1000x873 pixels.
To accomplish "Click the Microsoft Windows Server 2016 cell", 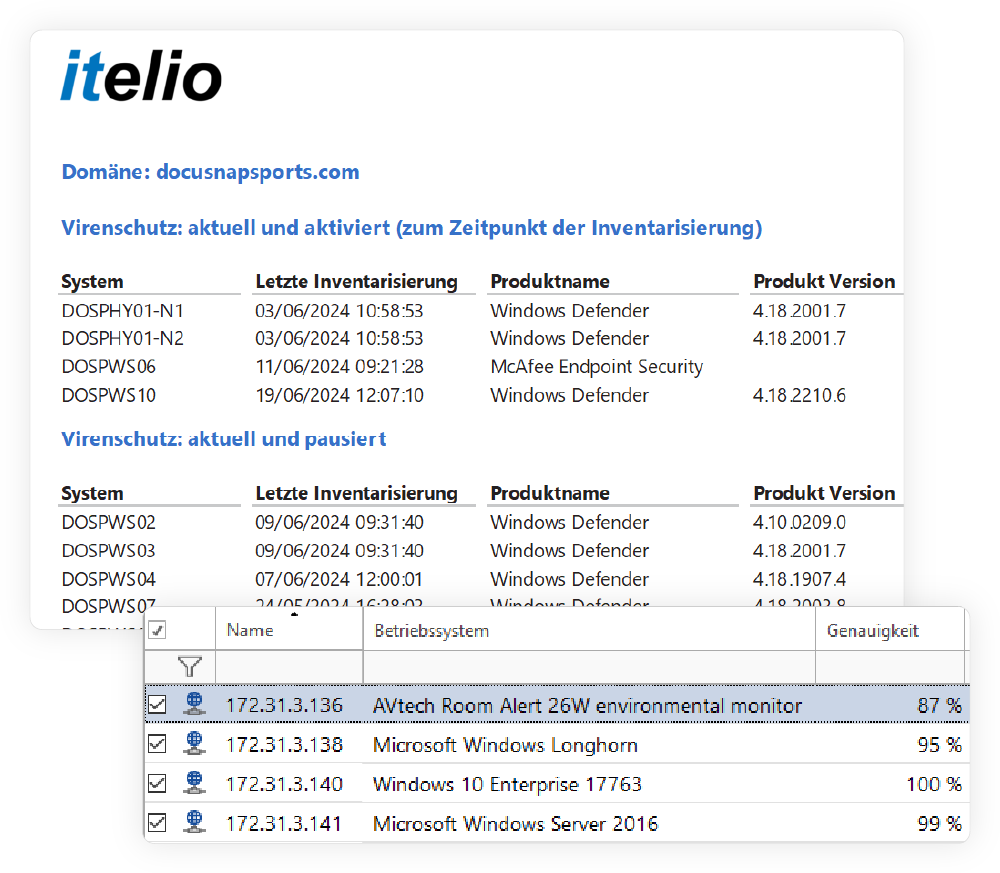I will pyautogui.click(x=515, y=824).
